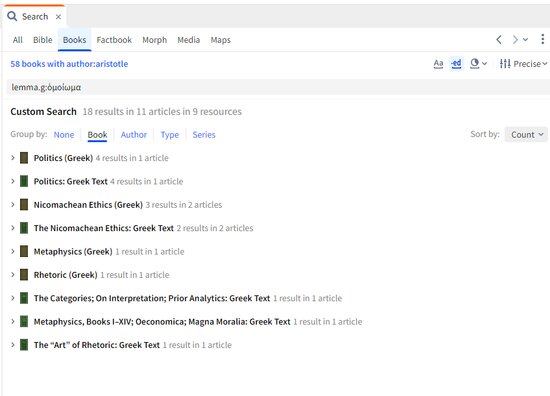Close the Search tab
Viewport: 550px width, 396px height.
coord(58,16)
